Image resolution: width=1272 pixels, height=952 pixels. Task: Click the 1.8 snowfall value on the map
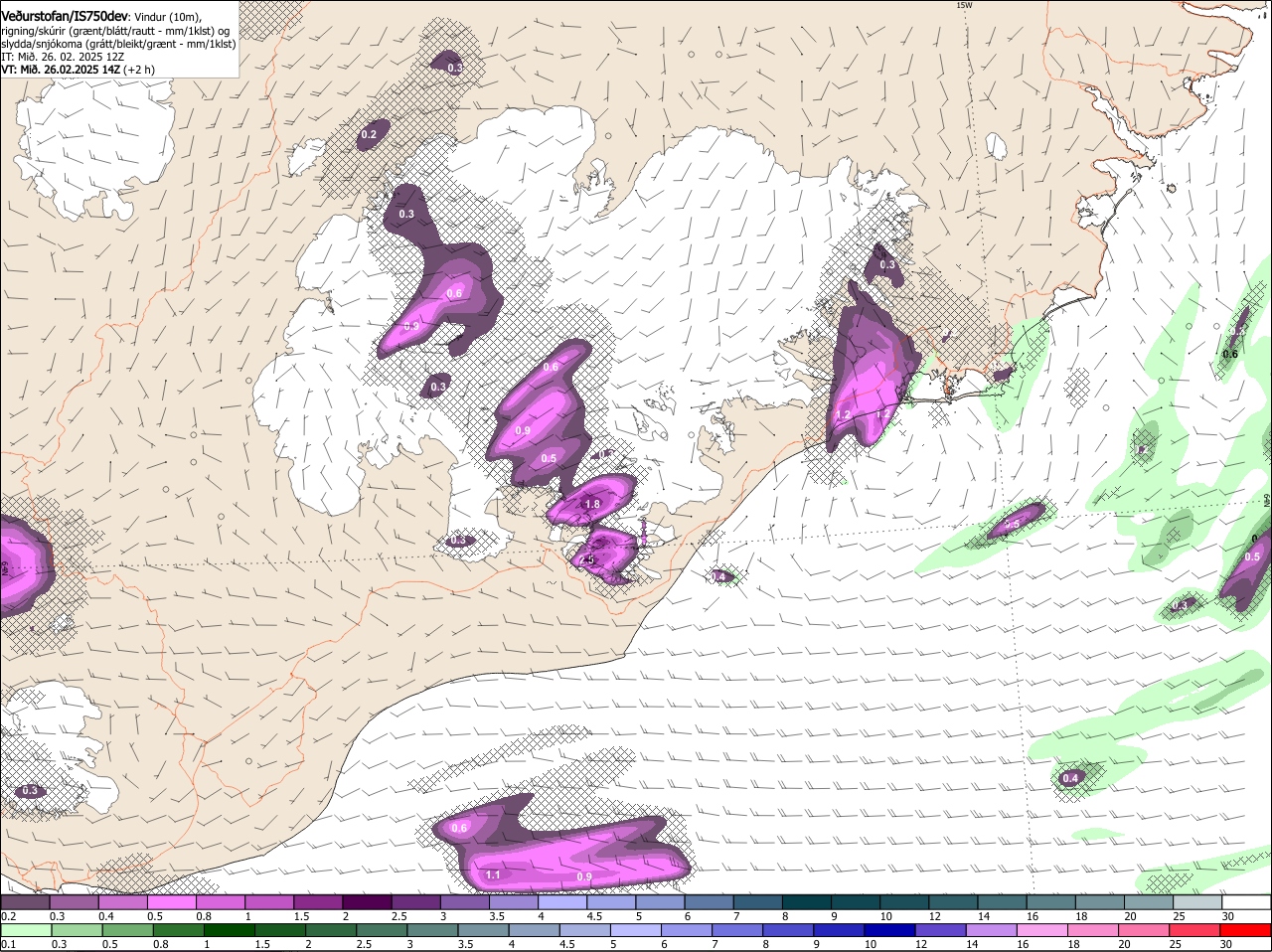(x=592, y=505)
